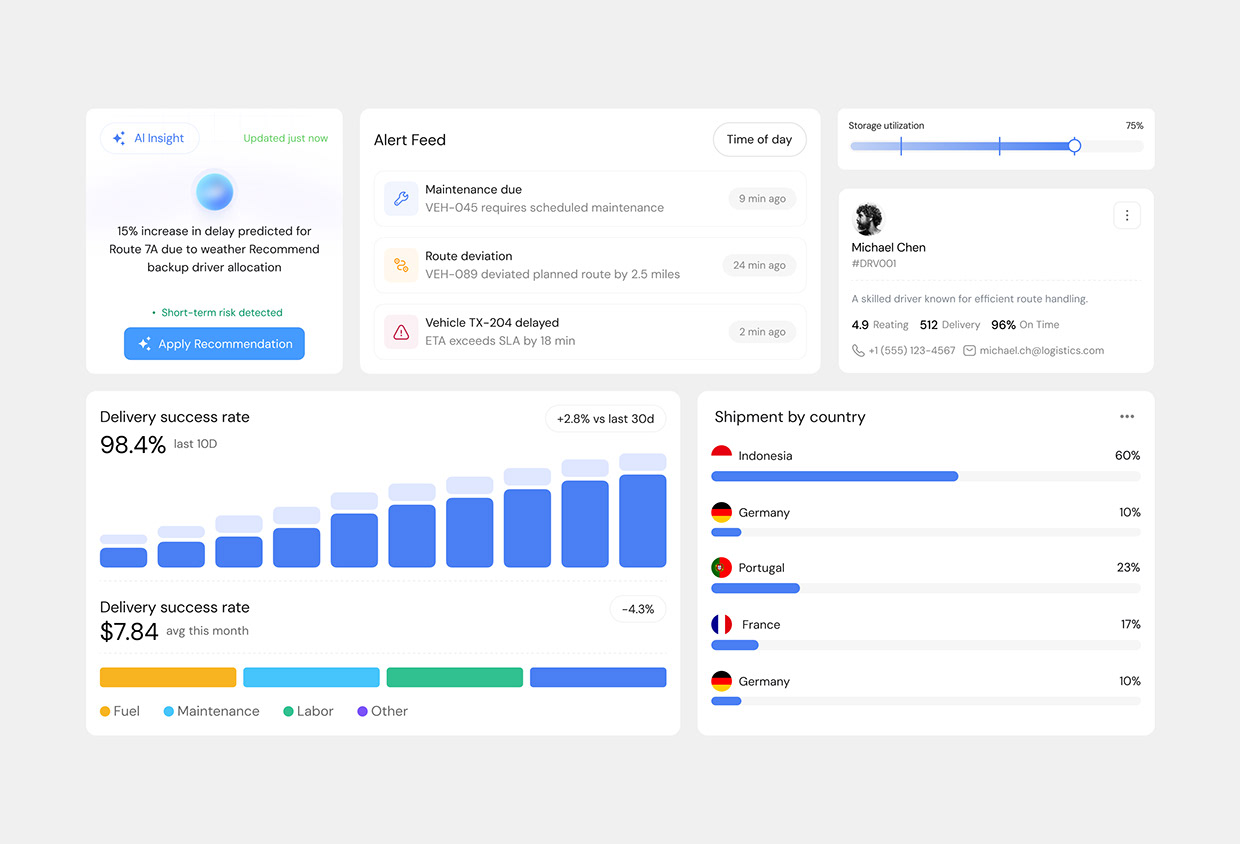Select the AI Insight tab
The height and width of the screenshot is (844, 1240).
coord(149,138)
